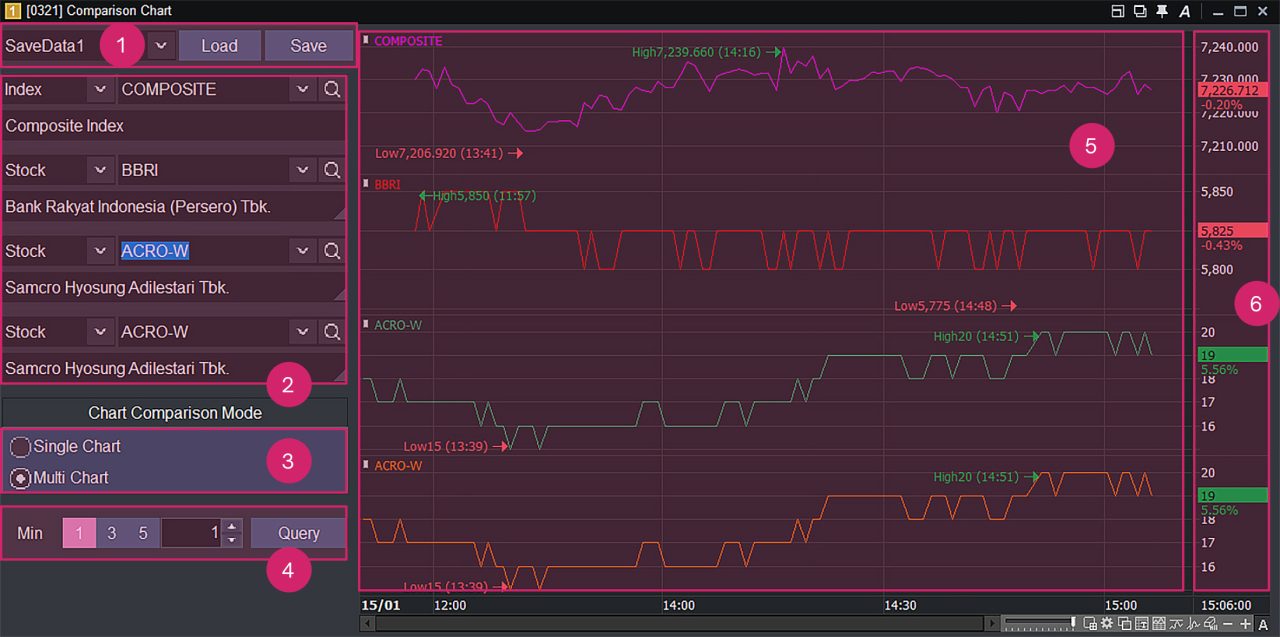
Task: Click the search icon beside BBRI
Action: coord(332,170)
